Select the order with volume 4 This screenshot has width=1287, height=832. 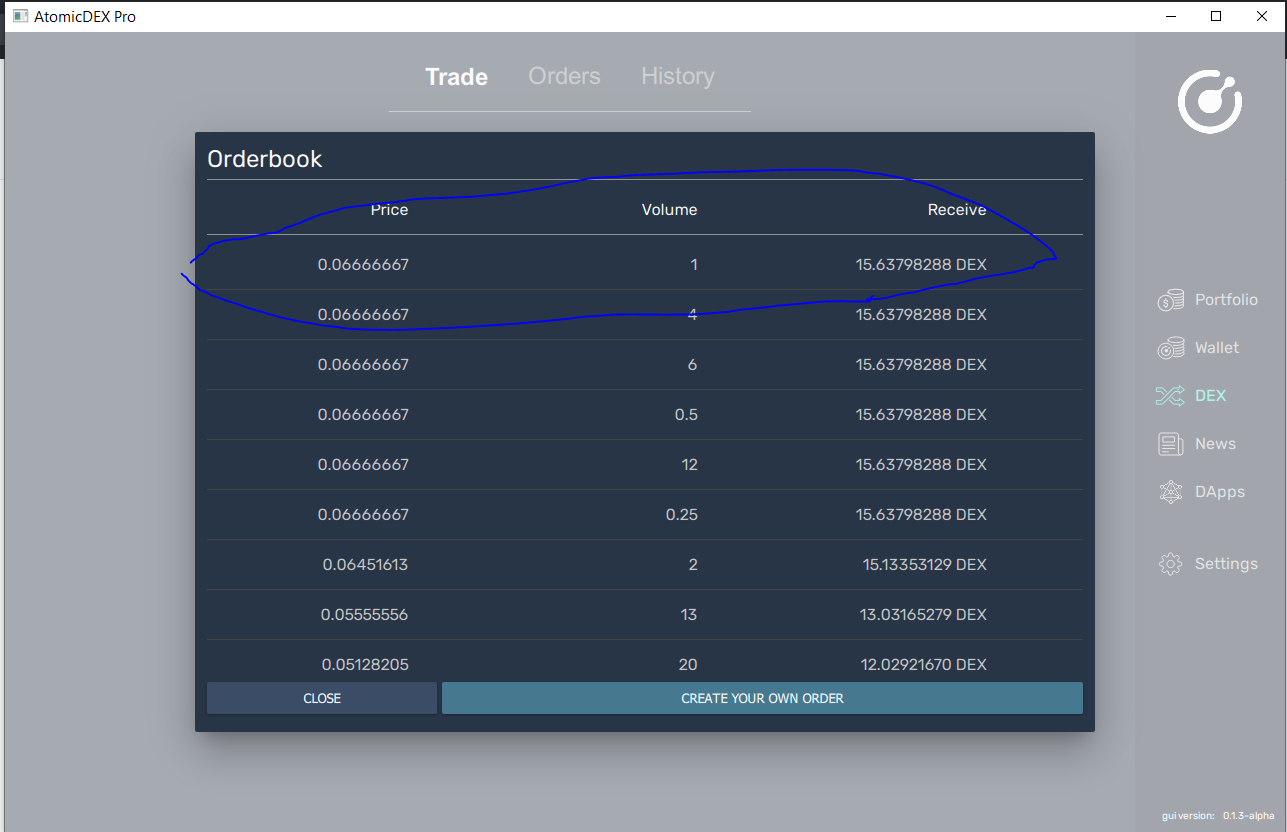[x=645, y=315]
